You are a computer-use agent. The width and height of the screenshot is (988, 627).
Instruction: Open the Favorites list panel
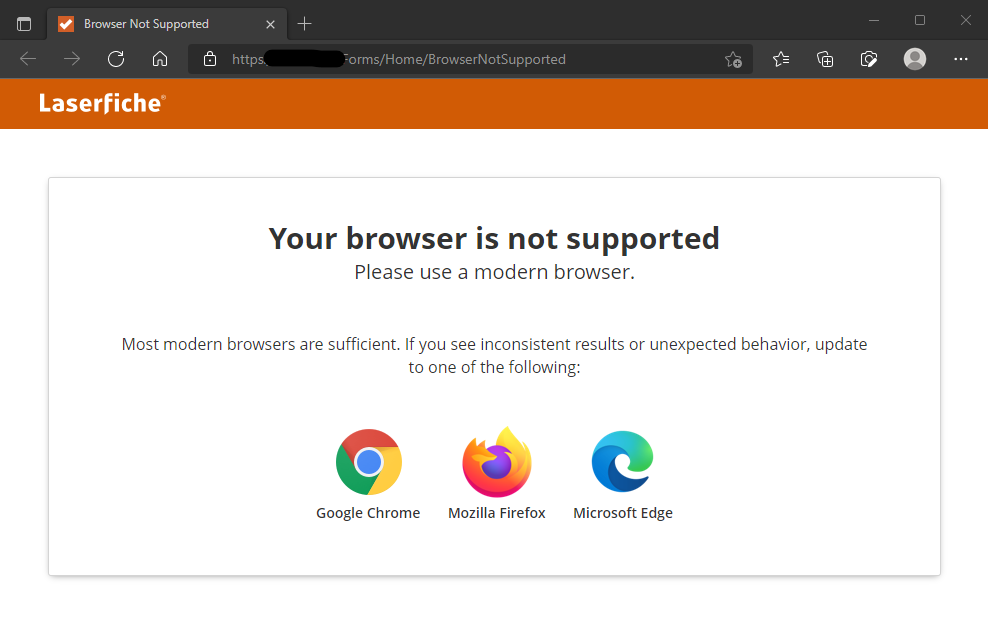click(x=782, y=59)
